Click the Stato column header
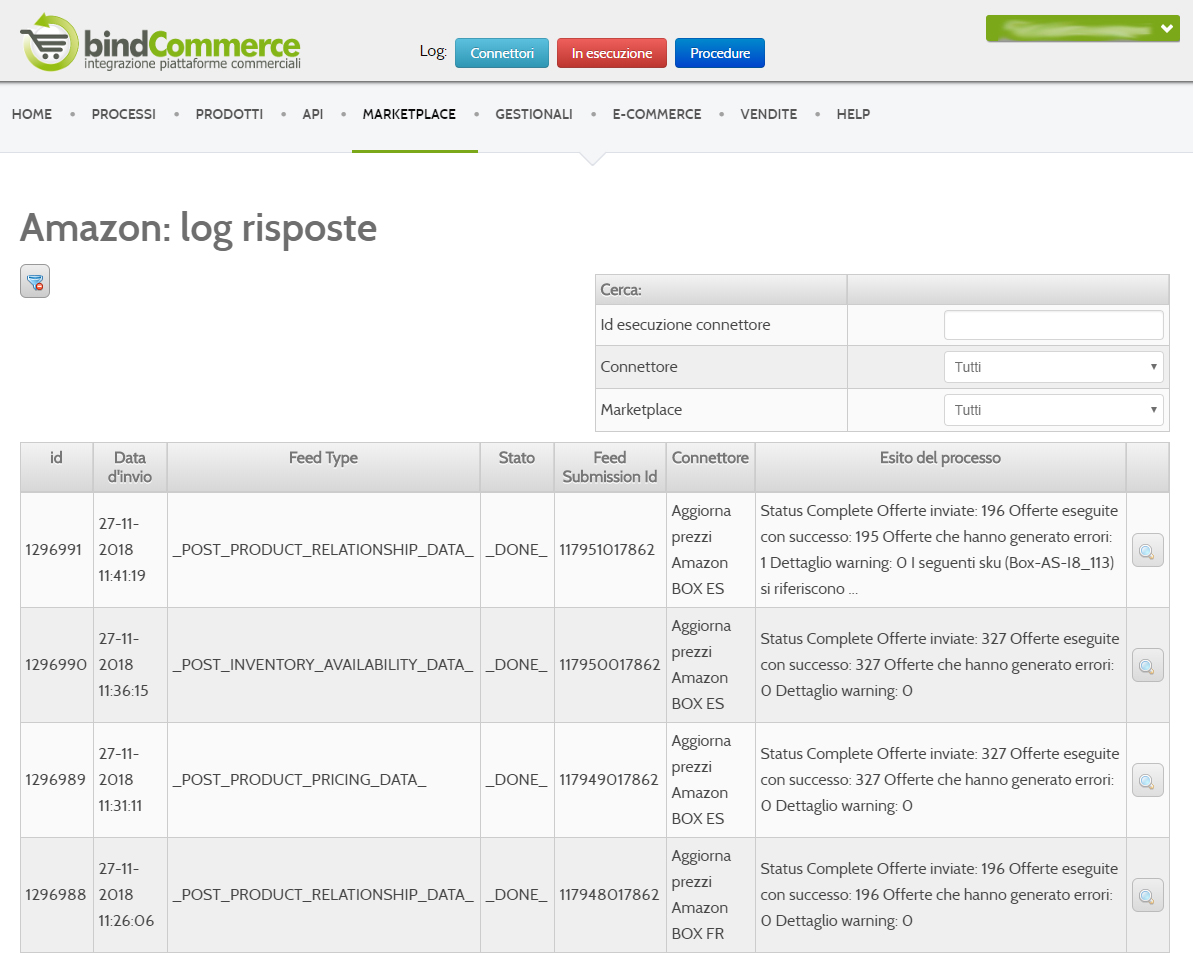 pos(517,467)
